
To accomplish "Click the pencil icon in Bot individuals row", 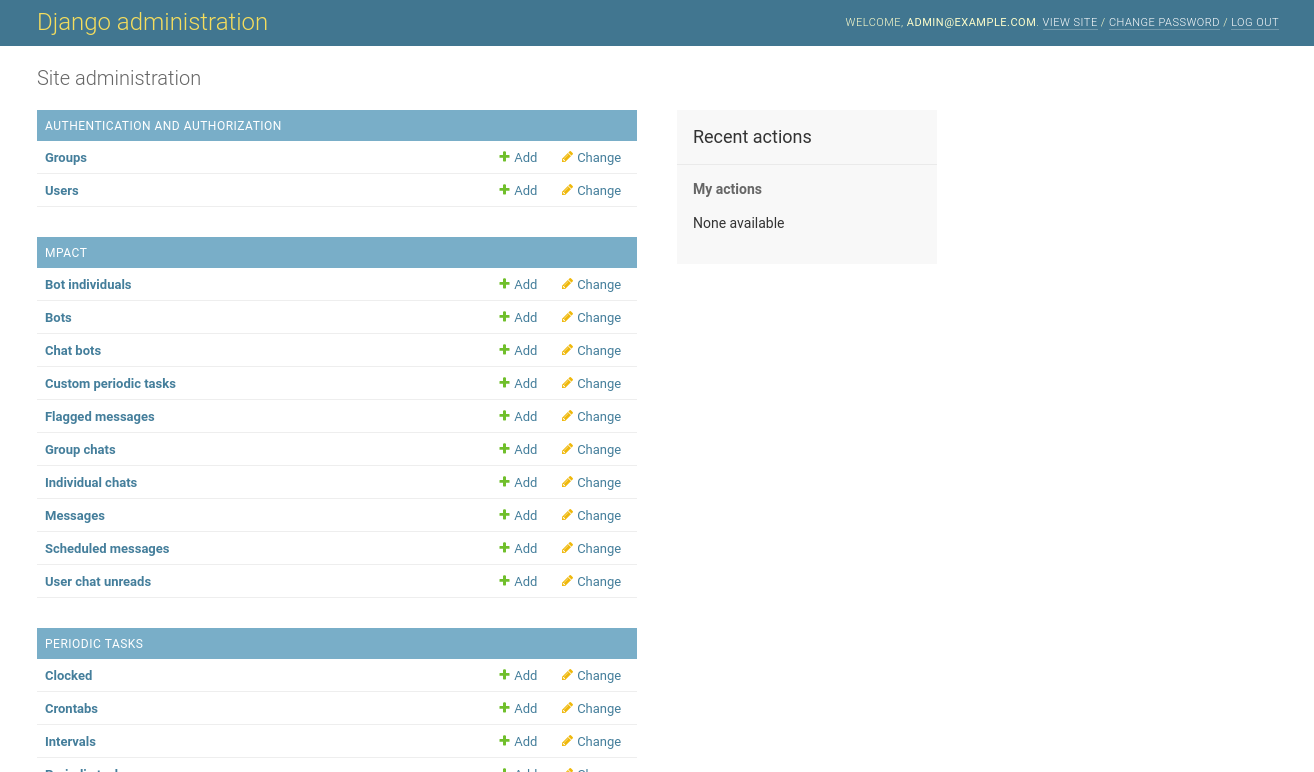I will [x=567, y=284].
